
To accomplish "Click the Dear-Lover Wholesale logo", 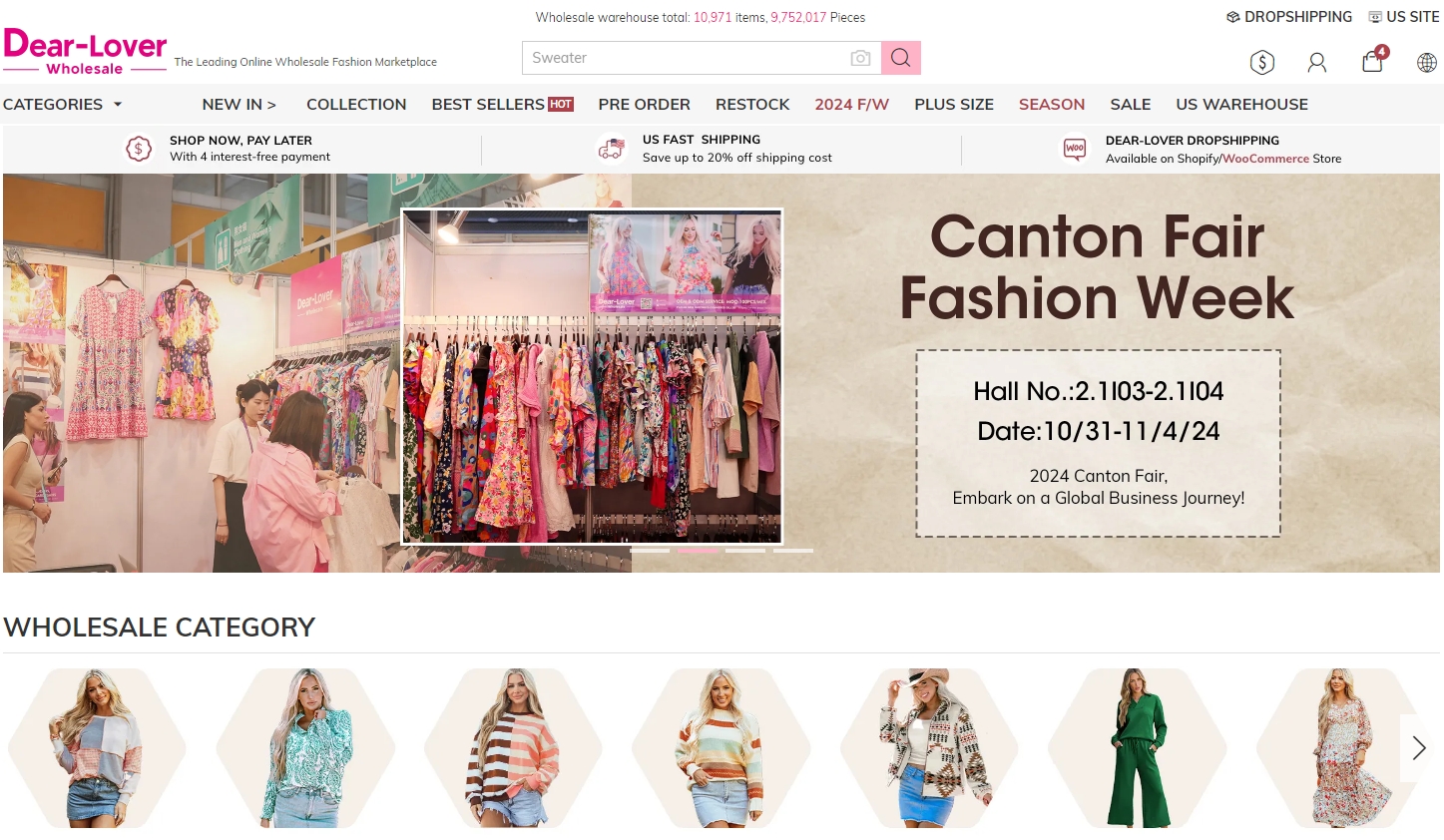I will click(85, 52).
